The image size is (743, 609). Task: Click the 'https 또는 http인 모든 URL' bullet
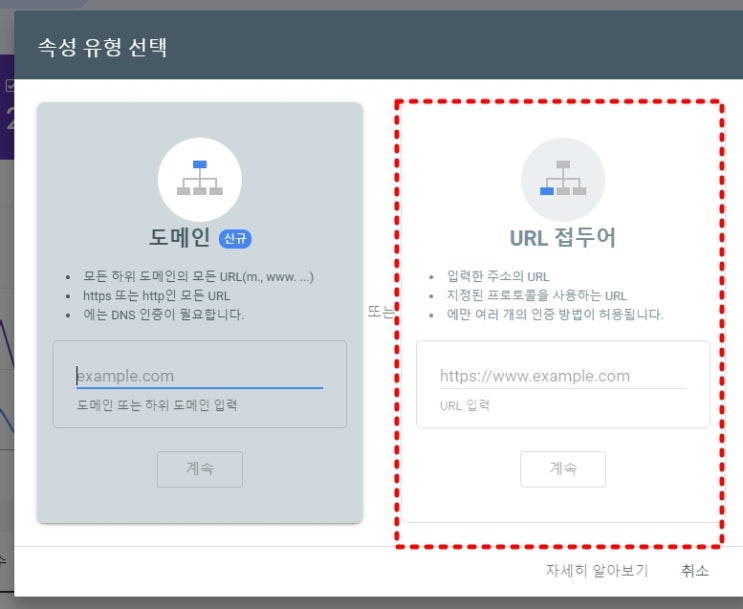(x=156, y=296)
